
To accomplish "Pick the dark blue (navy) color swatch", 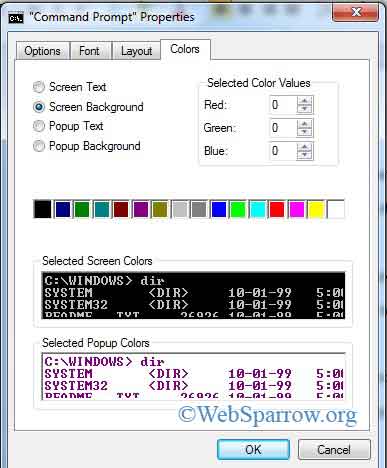I will (63, 209).
